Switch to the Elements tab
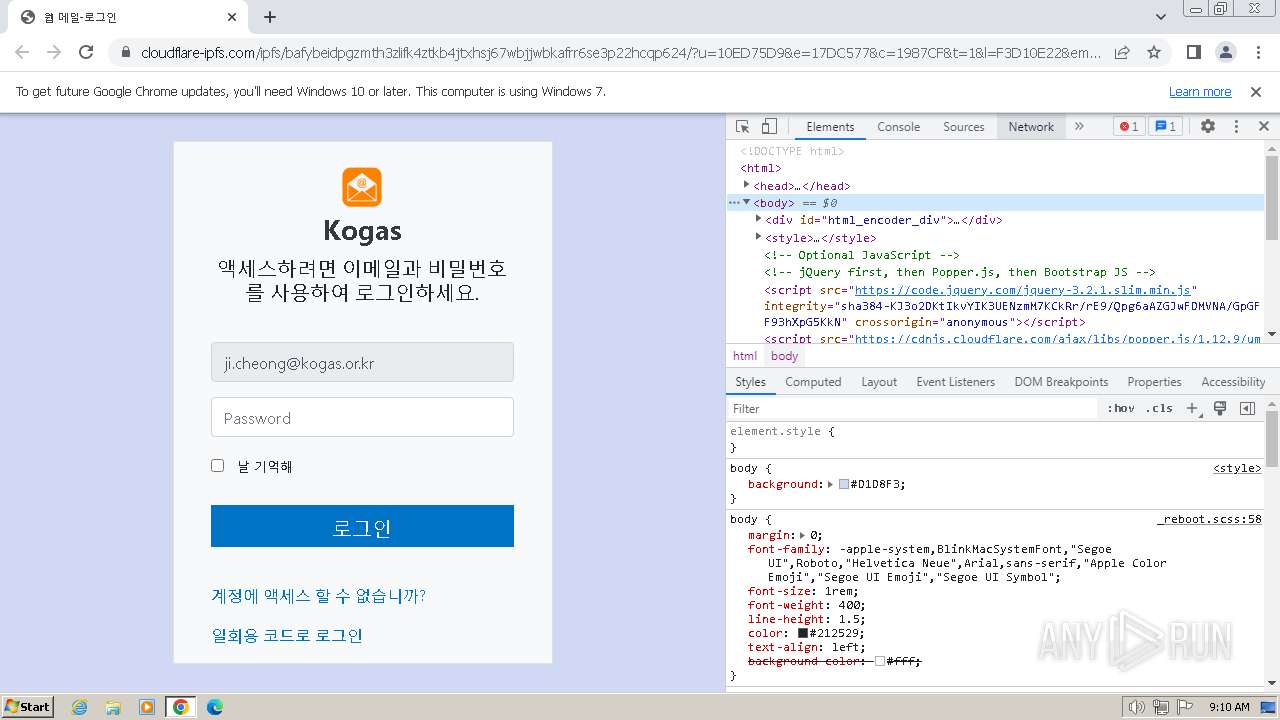This screenshot has height=720, width=1280. [x=830, y=127]
